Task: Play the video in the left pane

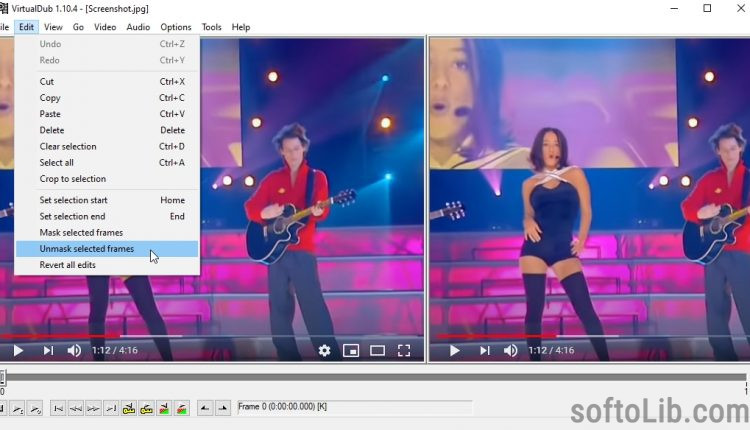Action: tap(18, 351)
